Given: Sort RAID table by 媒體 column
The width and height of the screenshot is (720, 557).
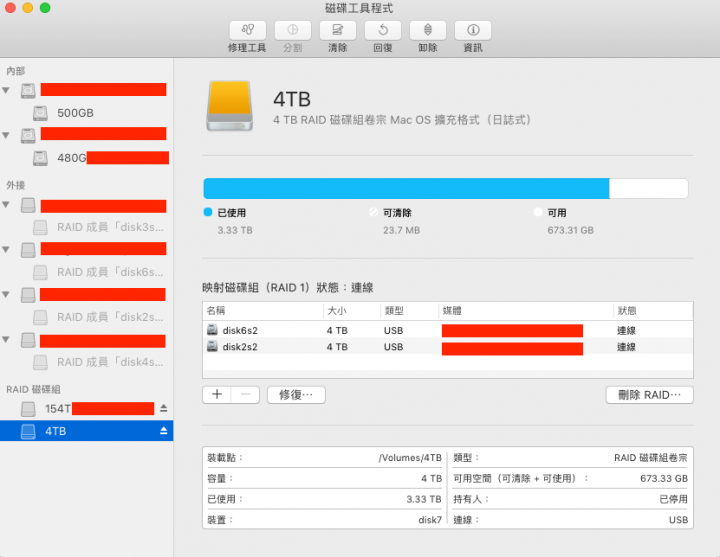Looking at the screenshot, I should pyautogui.click(x=526, y=311).
